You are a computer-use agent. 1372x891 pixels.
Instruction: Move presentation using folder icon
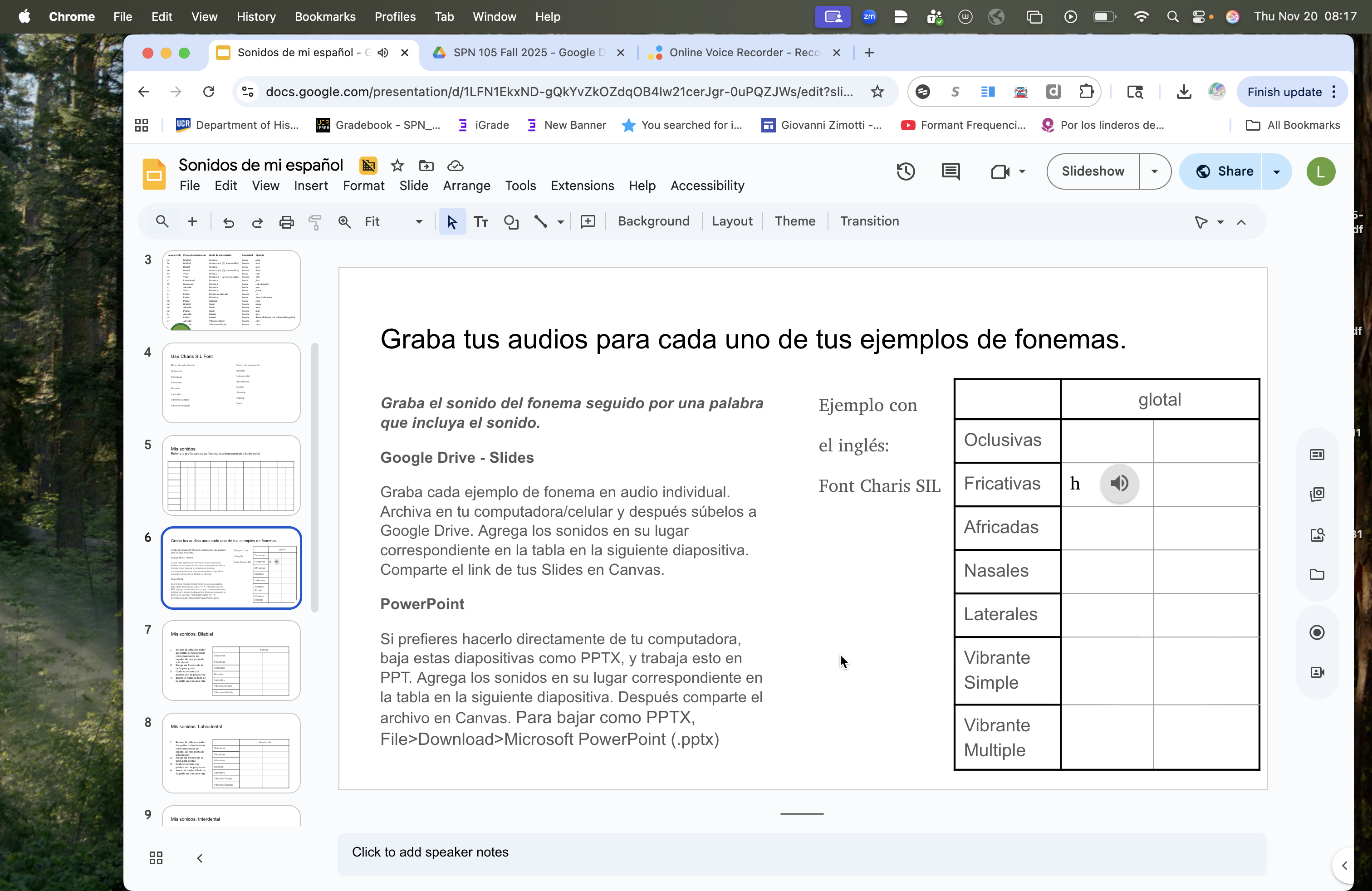point(426,166)
